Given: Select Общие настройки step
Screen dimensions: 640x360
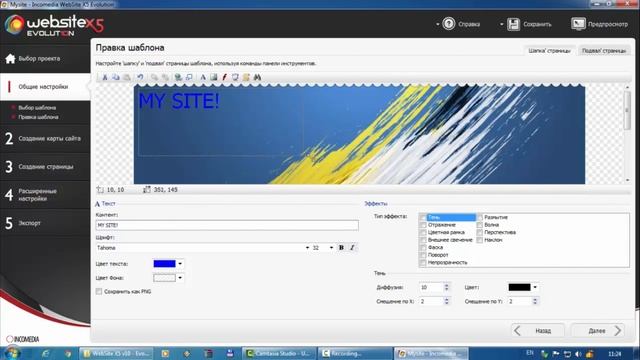Looking at the screenshot, I should (x=45, y=87).
